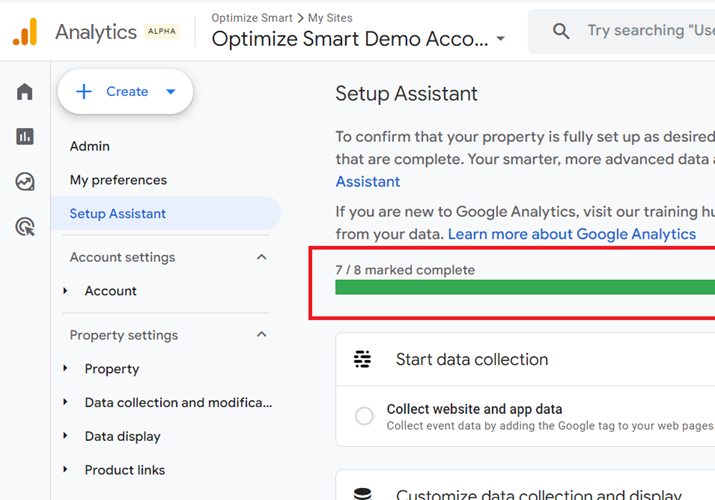Open Data collection and modifica... item

point(178,402)
